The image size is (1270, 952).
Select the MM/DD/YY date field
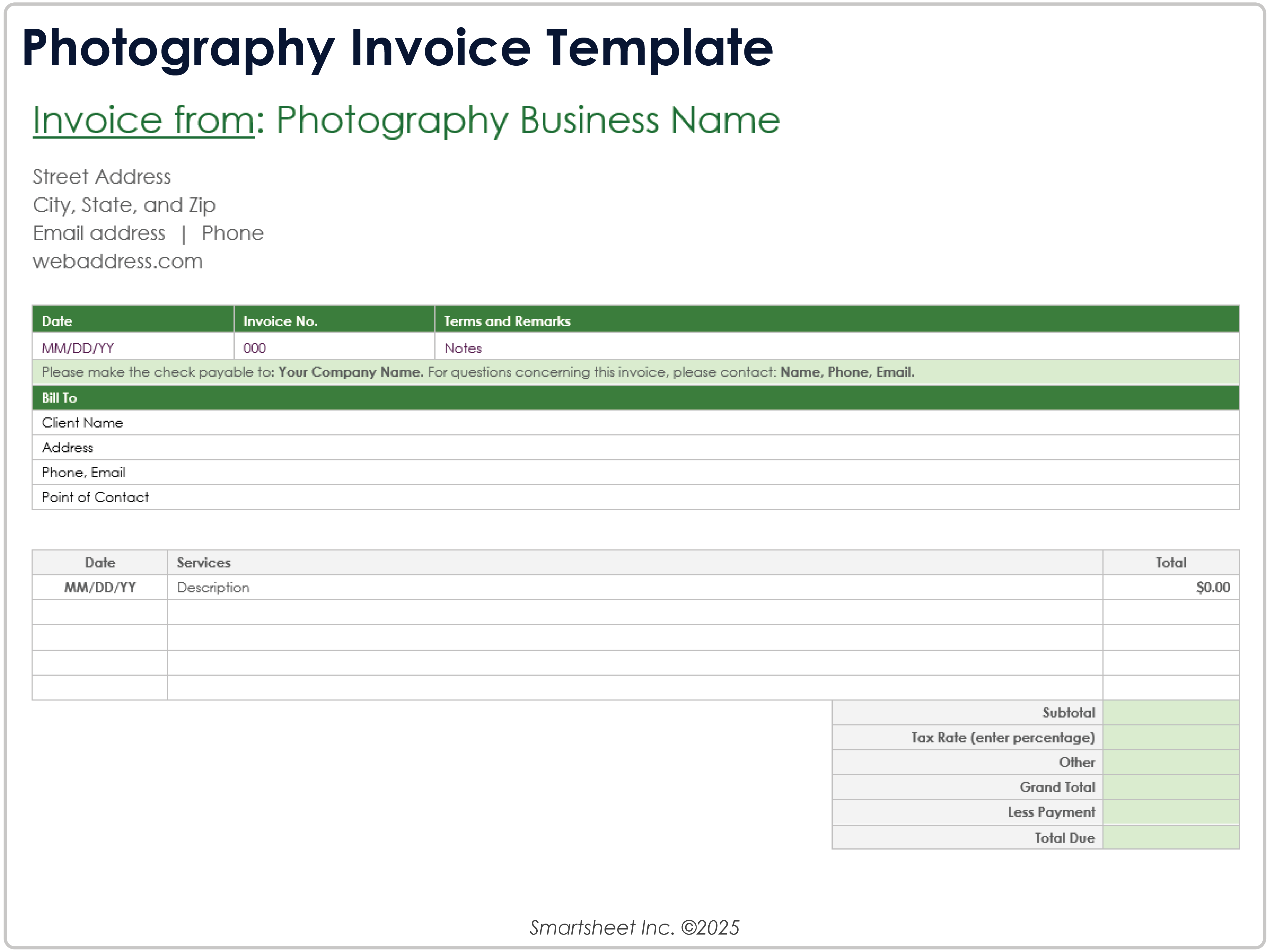coord(78,347)
